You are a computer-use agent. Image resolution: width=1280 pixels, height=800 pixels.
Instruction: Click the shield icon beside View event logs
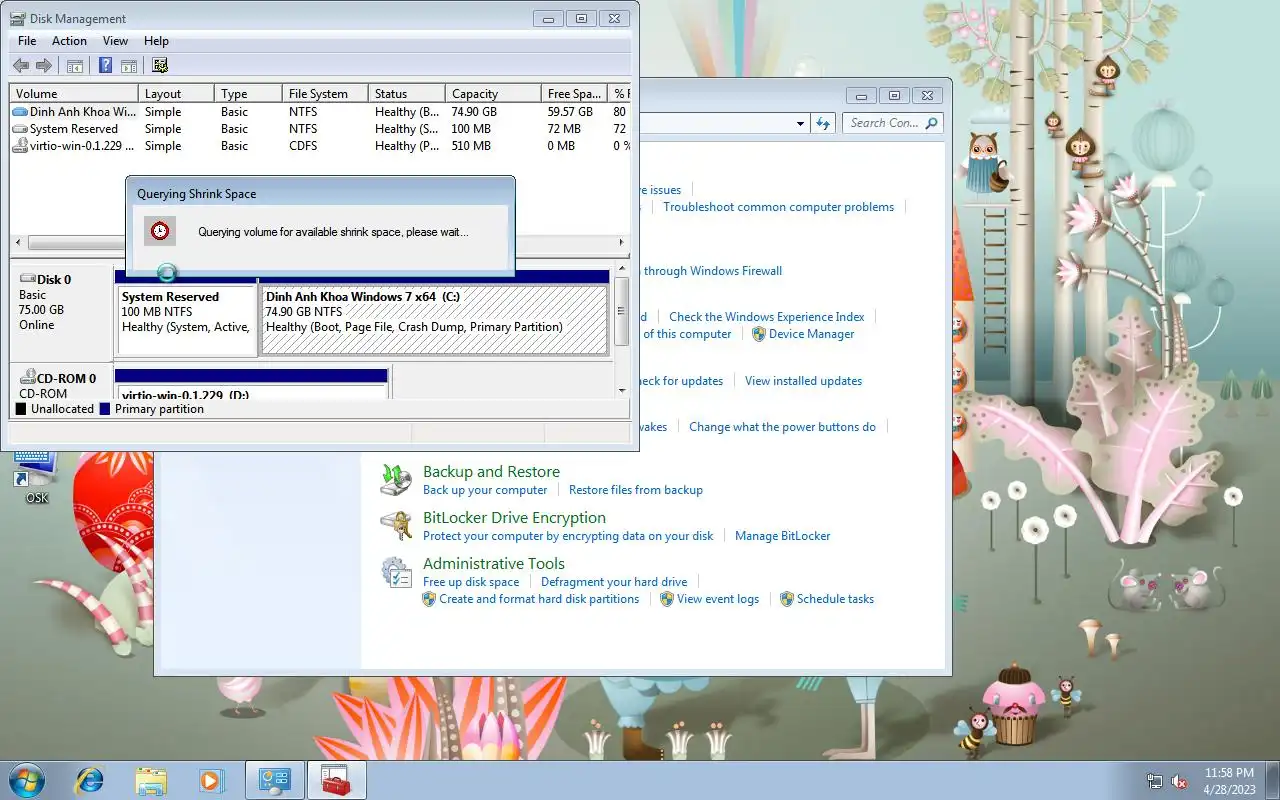667,599
